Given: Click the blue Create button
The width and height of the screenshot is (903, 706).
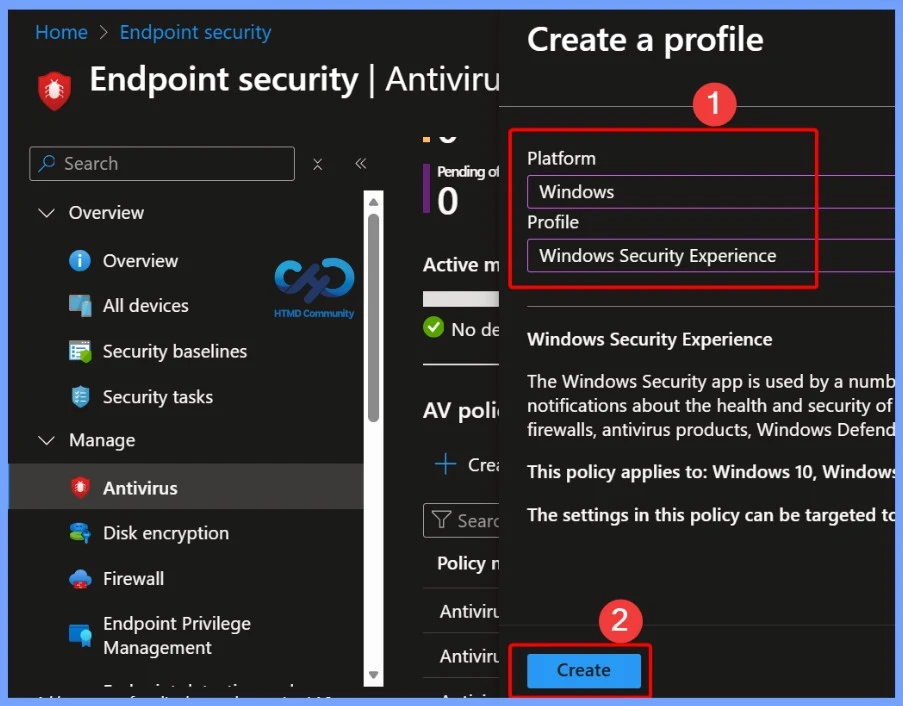Looking at the screenshot, I should pyautogui.click(x=582, y=671).
